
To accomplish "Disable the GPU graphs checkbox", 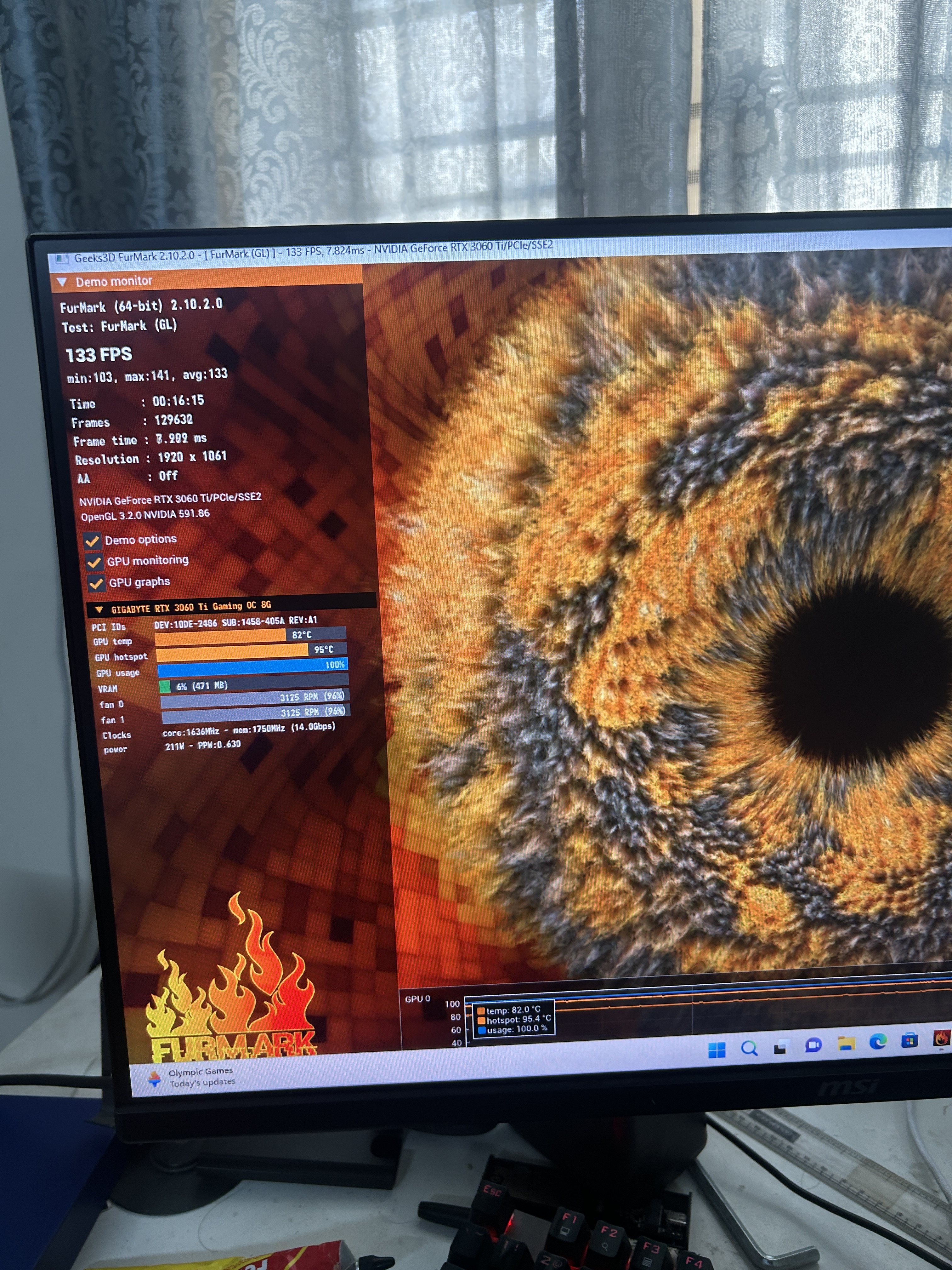I will coord(96,584).
